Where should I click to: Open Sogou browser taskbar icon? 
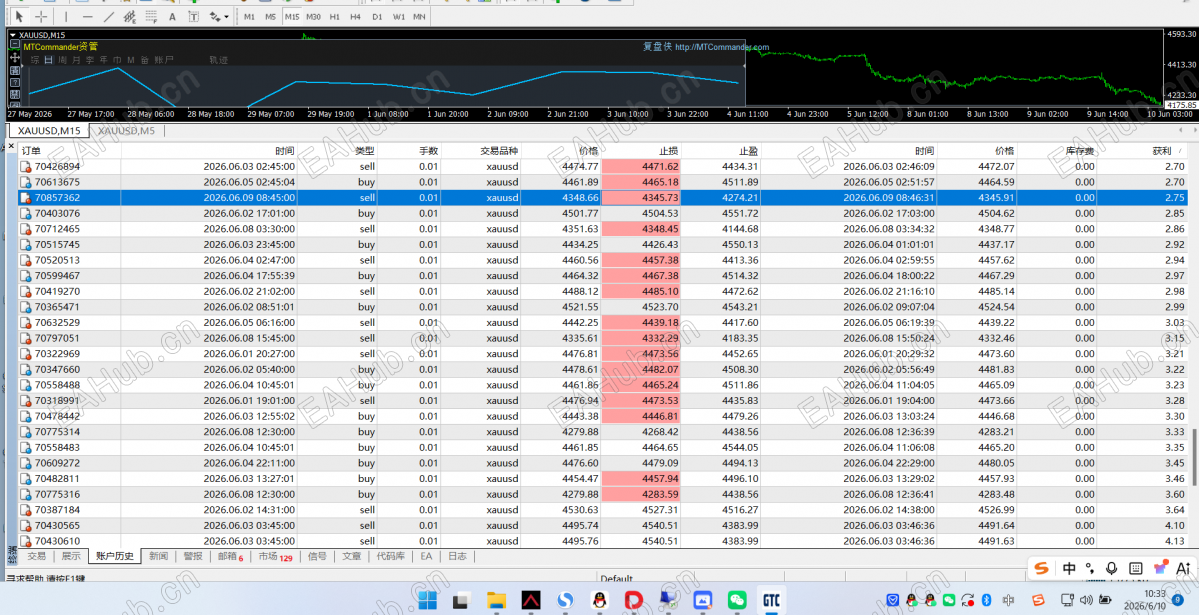click(565, 600)
